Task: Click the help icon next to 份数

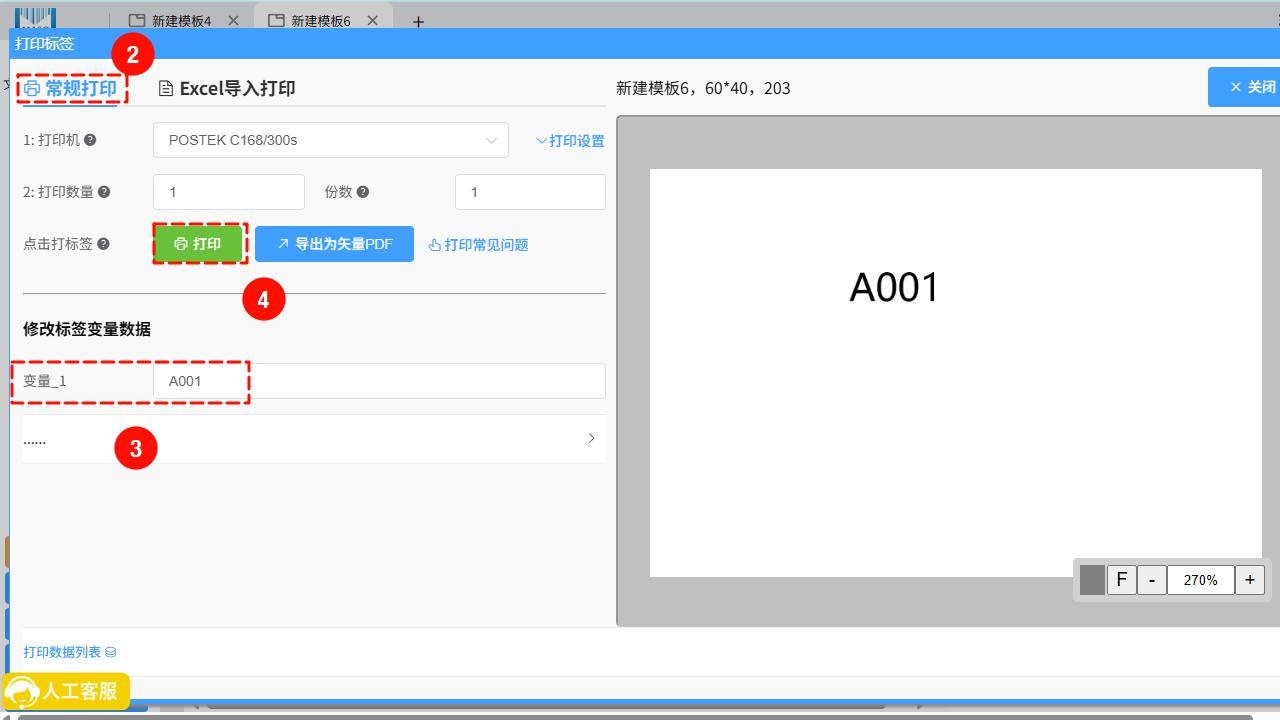Action: 363,192
